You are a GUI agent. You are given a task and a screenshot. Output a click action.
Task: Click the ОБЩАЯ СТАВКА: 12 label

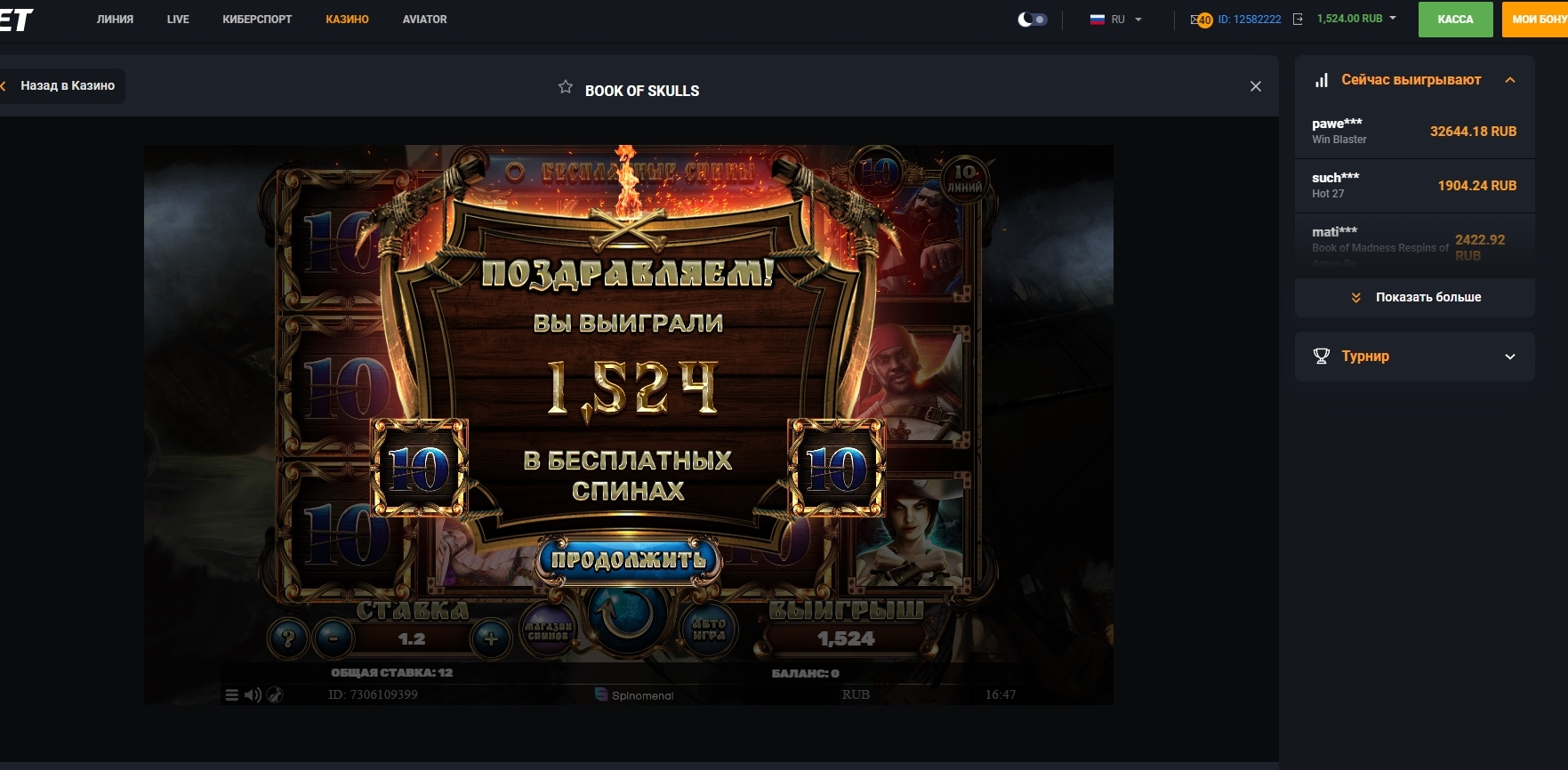coord(391,673)
